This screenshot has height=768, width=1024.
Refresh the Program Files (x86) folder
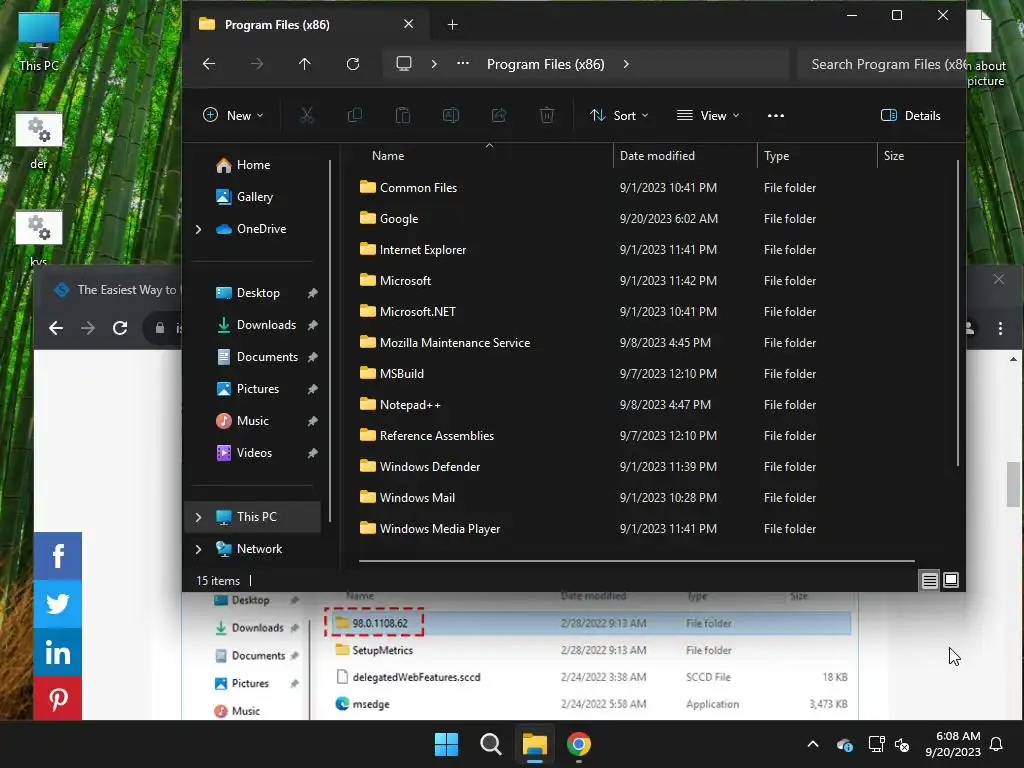click(353, 64)
